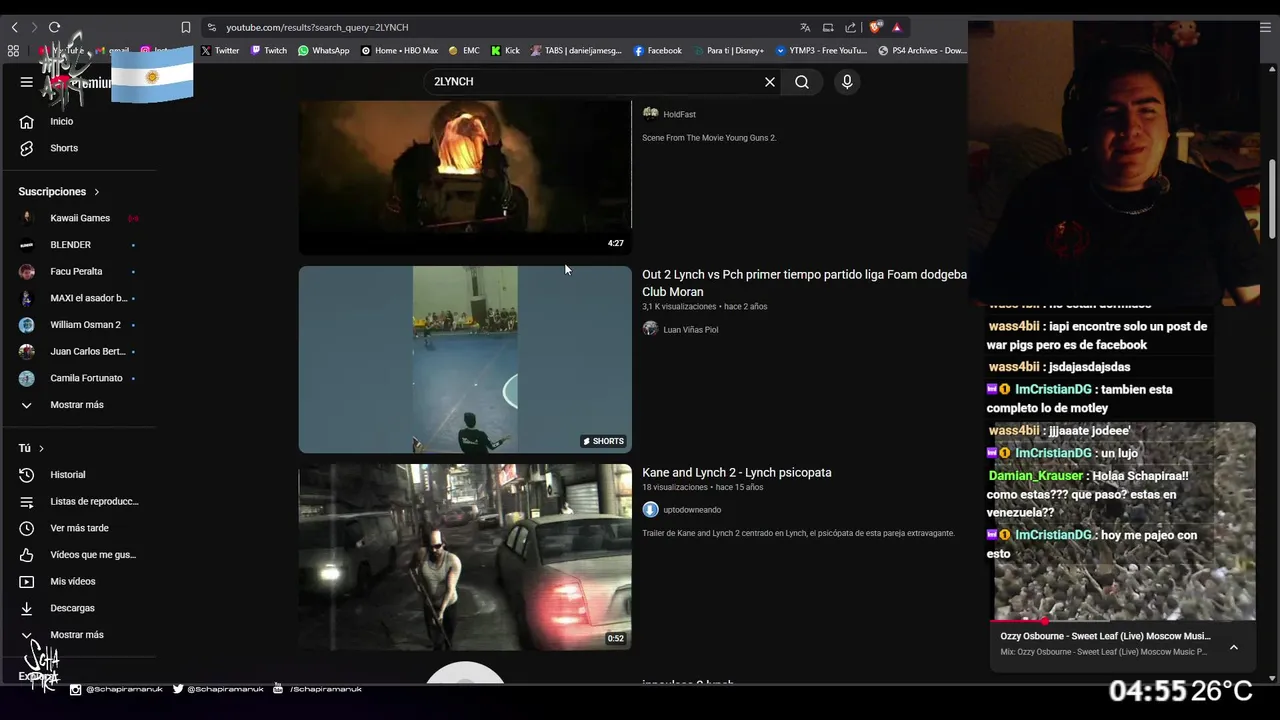Screen dimensions: 1280x720
Task: Expand the Ozzy Osbourne miniplayer chevron
Action: click(1233, 648)
